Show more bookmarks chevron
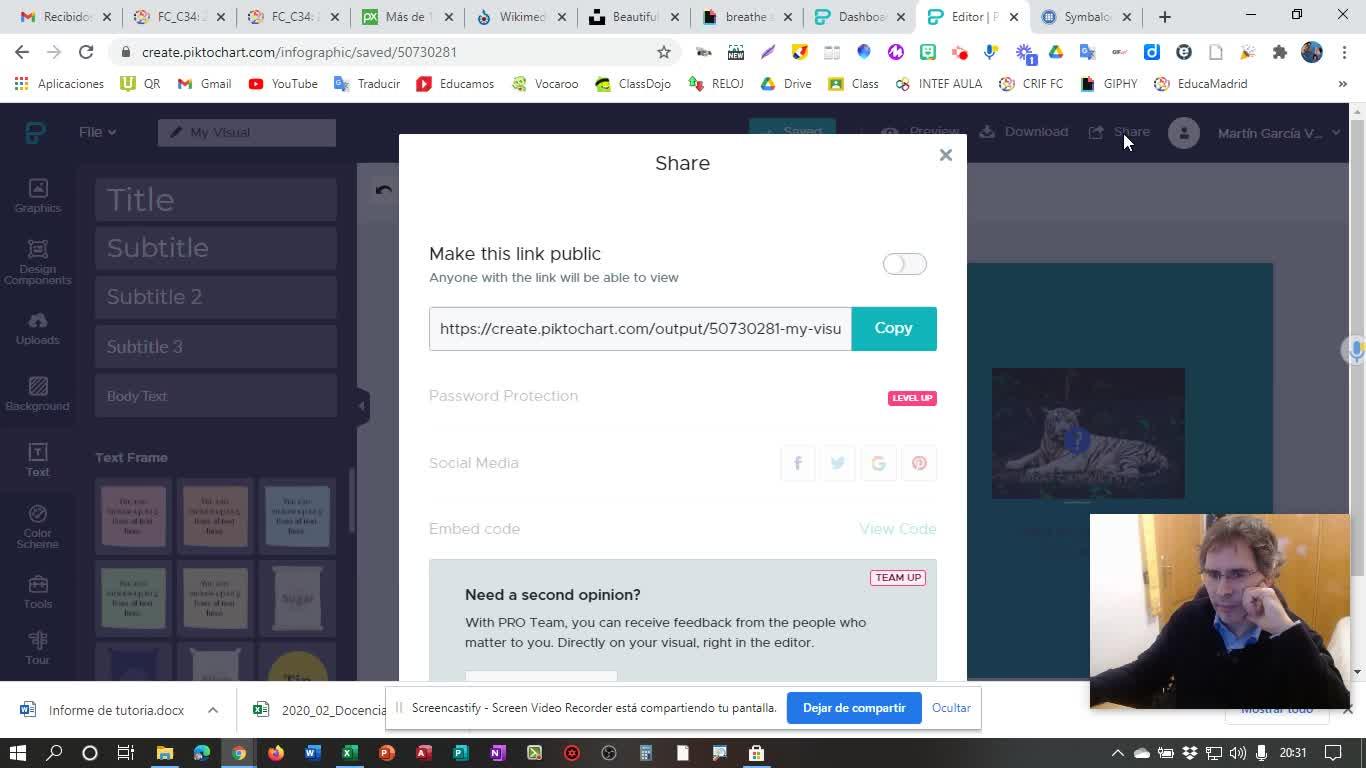1366x768 pixels. click(1342, 84)
